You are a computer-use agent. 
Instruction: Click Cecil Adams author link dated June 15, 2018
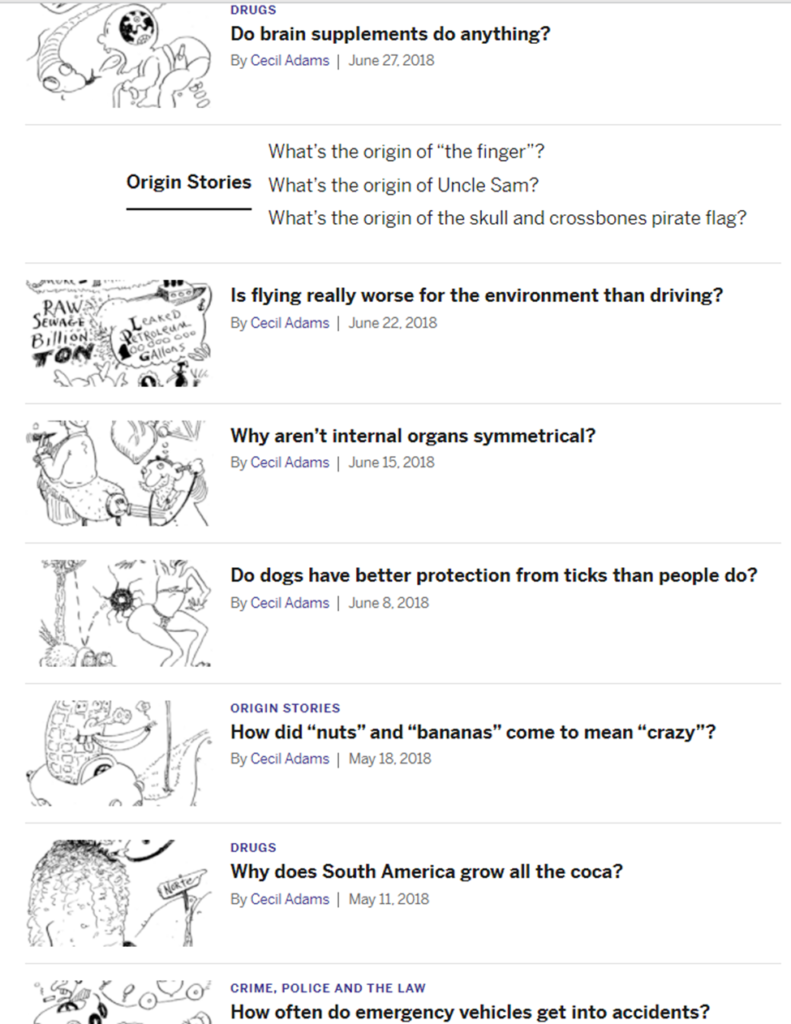(x=289, y=463)
